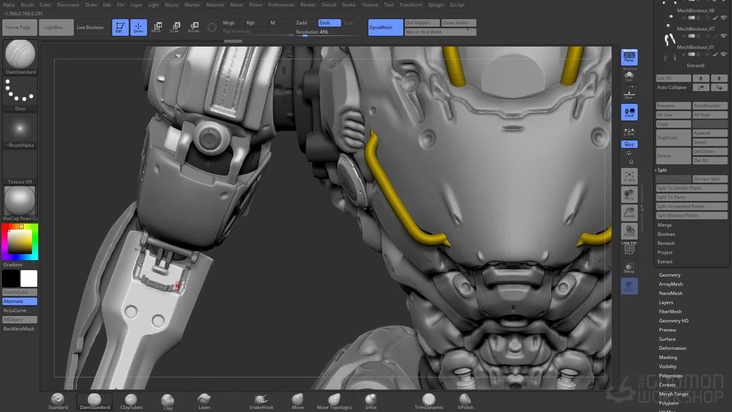Screen dimensions: 732x412
Task: Click Split To Parts button
Action: (691, 197)
